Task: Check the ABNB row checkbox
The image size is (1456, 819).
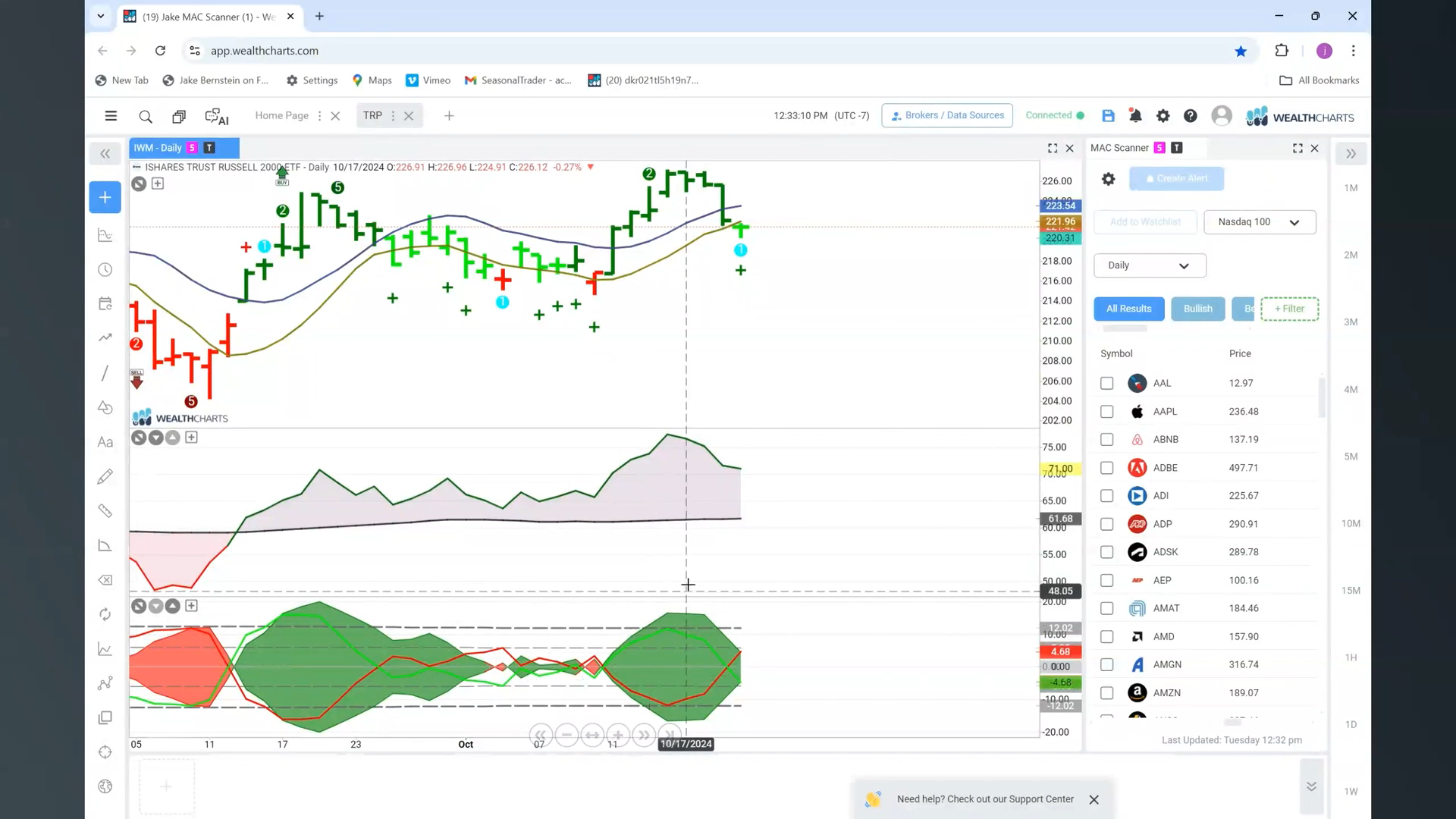Action: pyautogui.click(x=1106, y=440)
